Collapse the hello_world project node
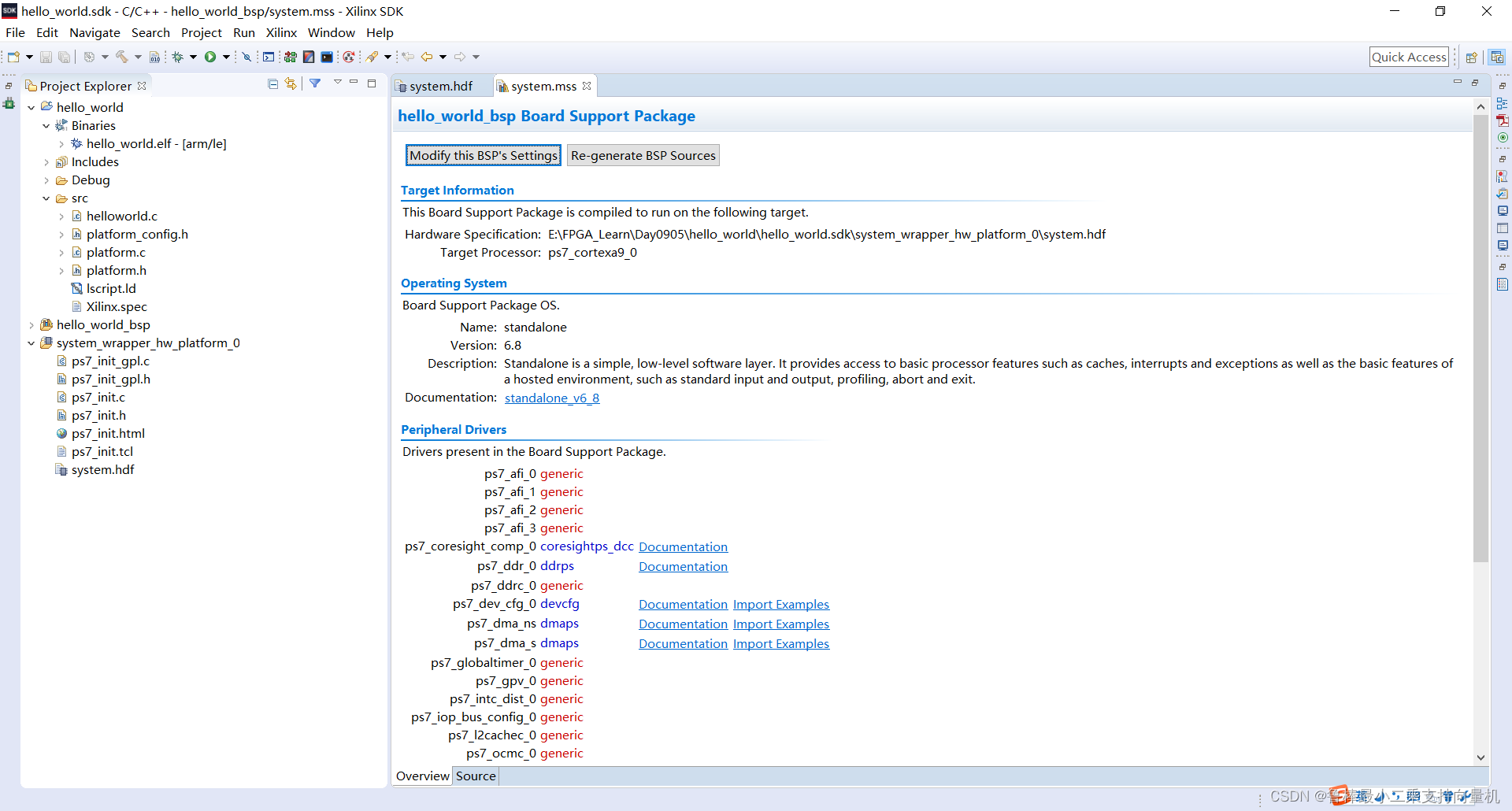 (x=31, y=108)
